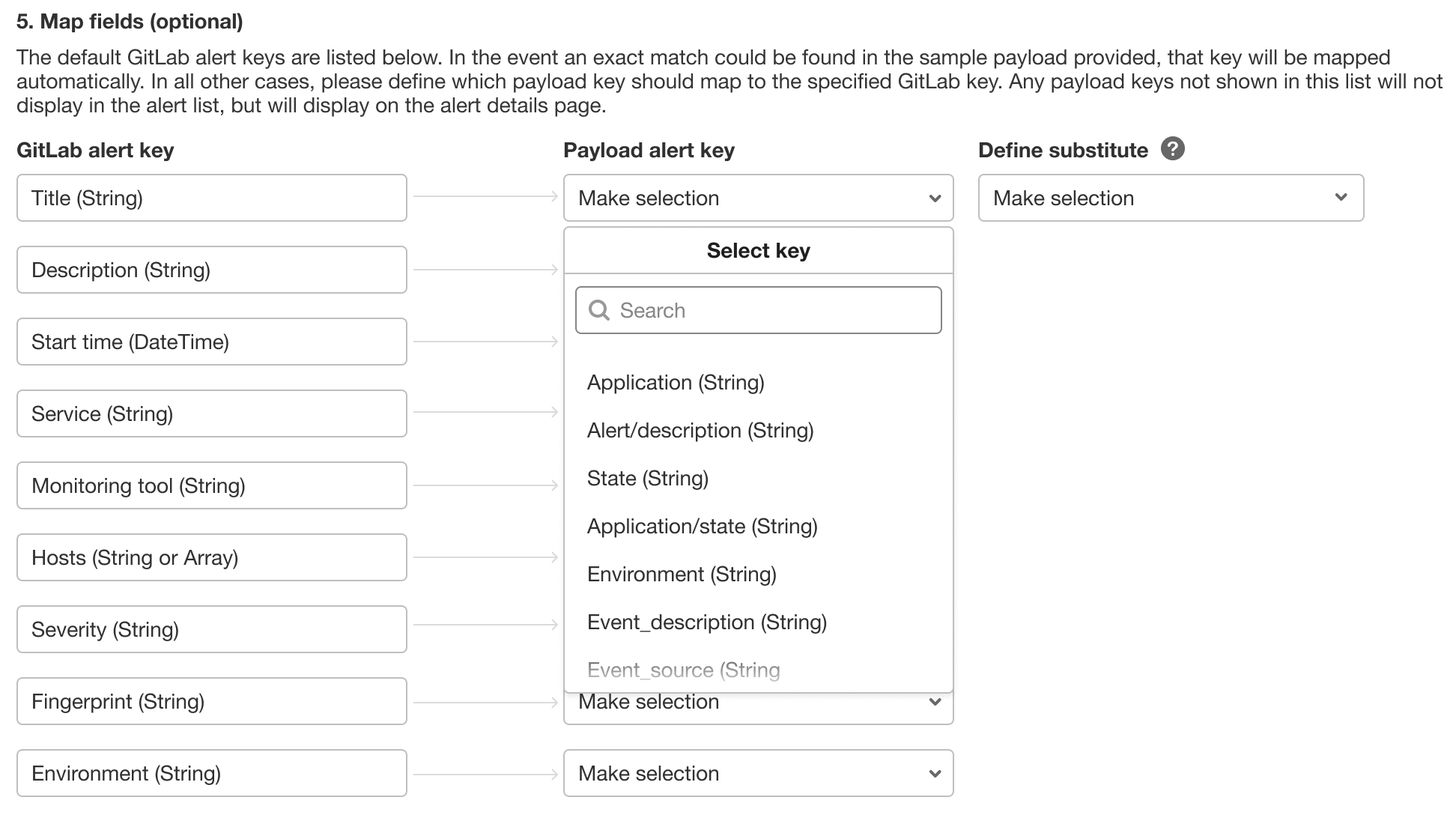Click the Search input inside Select key
The width and height of the screenshot is (1456, 824).
[758, 309]
